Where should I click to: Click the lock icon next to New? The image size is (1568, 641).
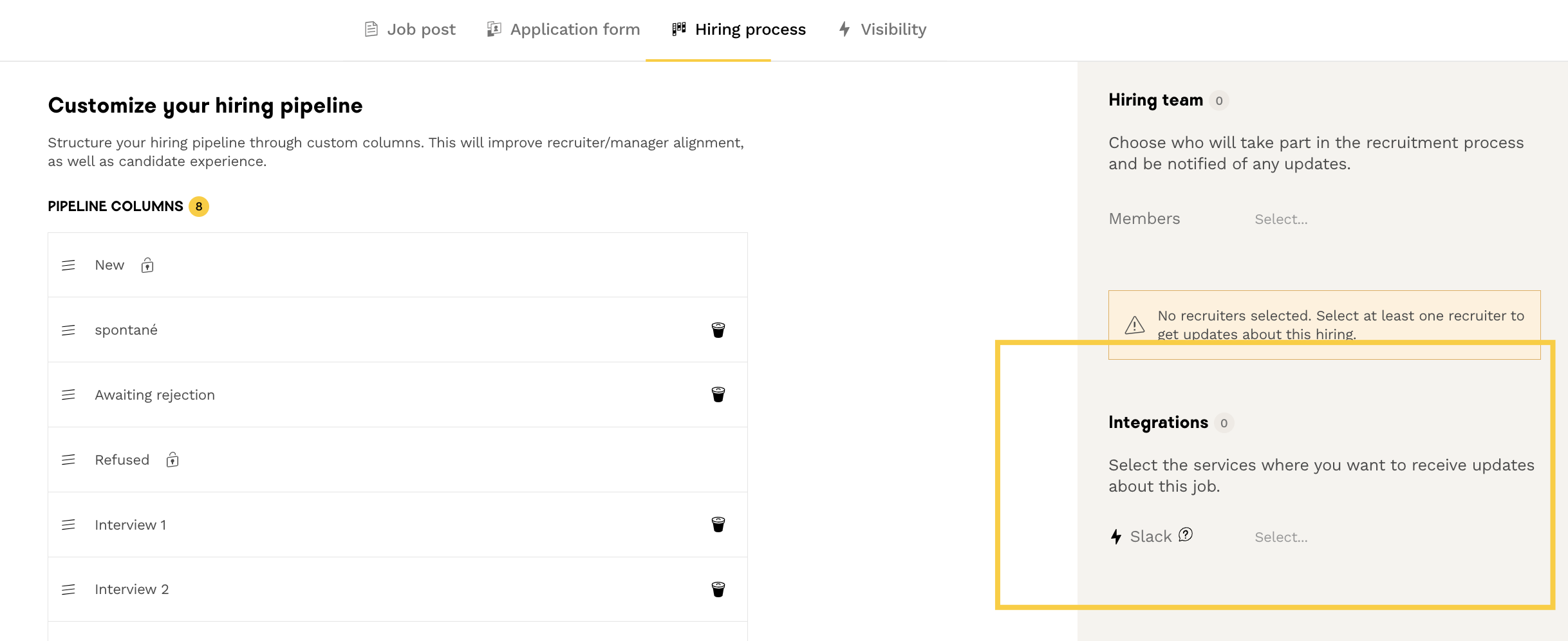(147, 265)
